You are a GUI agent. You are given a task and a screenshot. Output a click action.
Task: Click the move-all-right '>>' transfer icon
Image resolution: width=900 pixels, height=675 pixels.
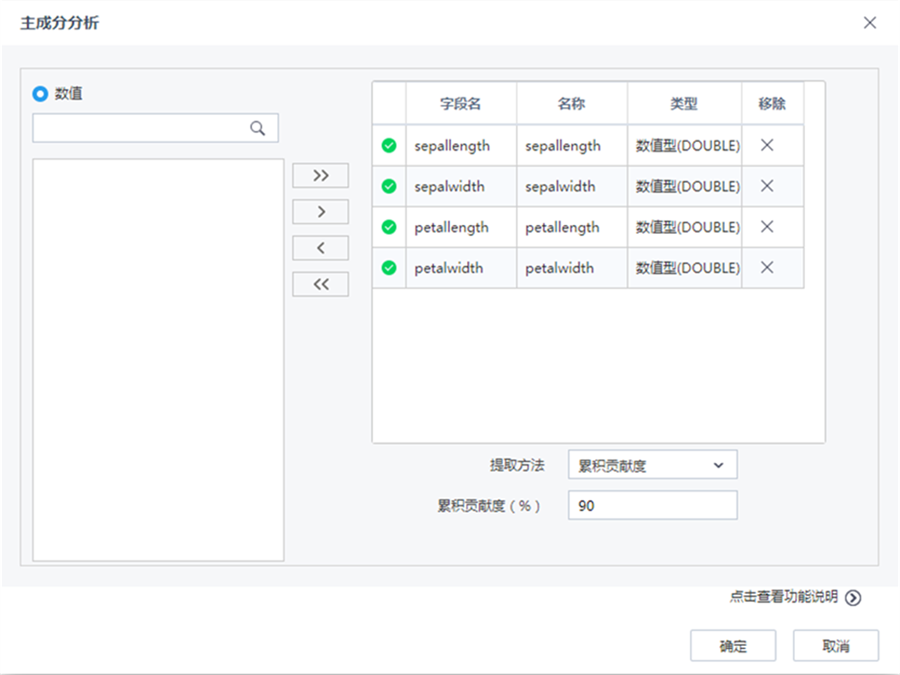point(320,175)
